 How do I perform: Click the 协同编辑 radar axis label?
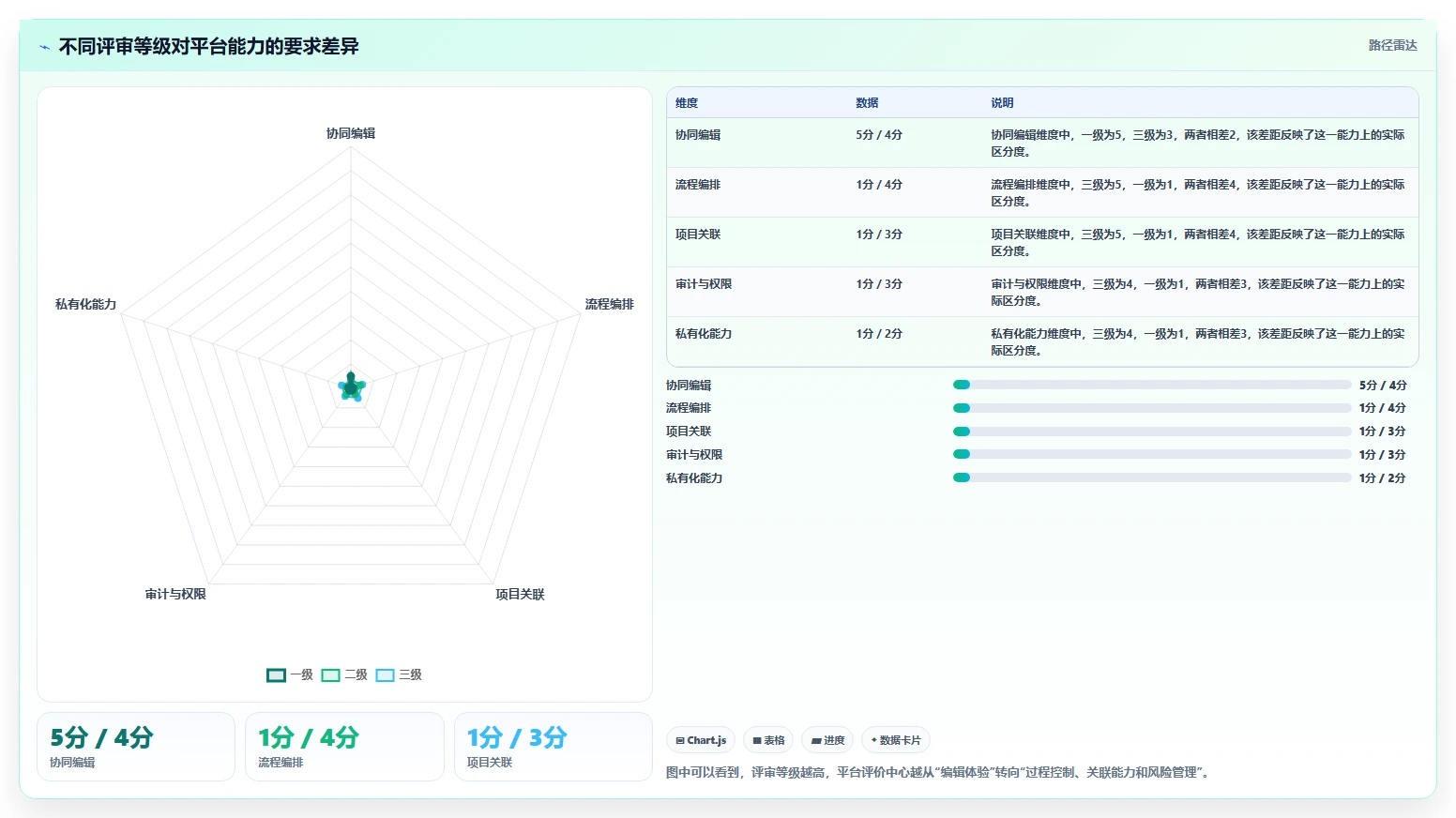(351, 133)
